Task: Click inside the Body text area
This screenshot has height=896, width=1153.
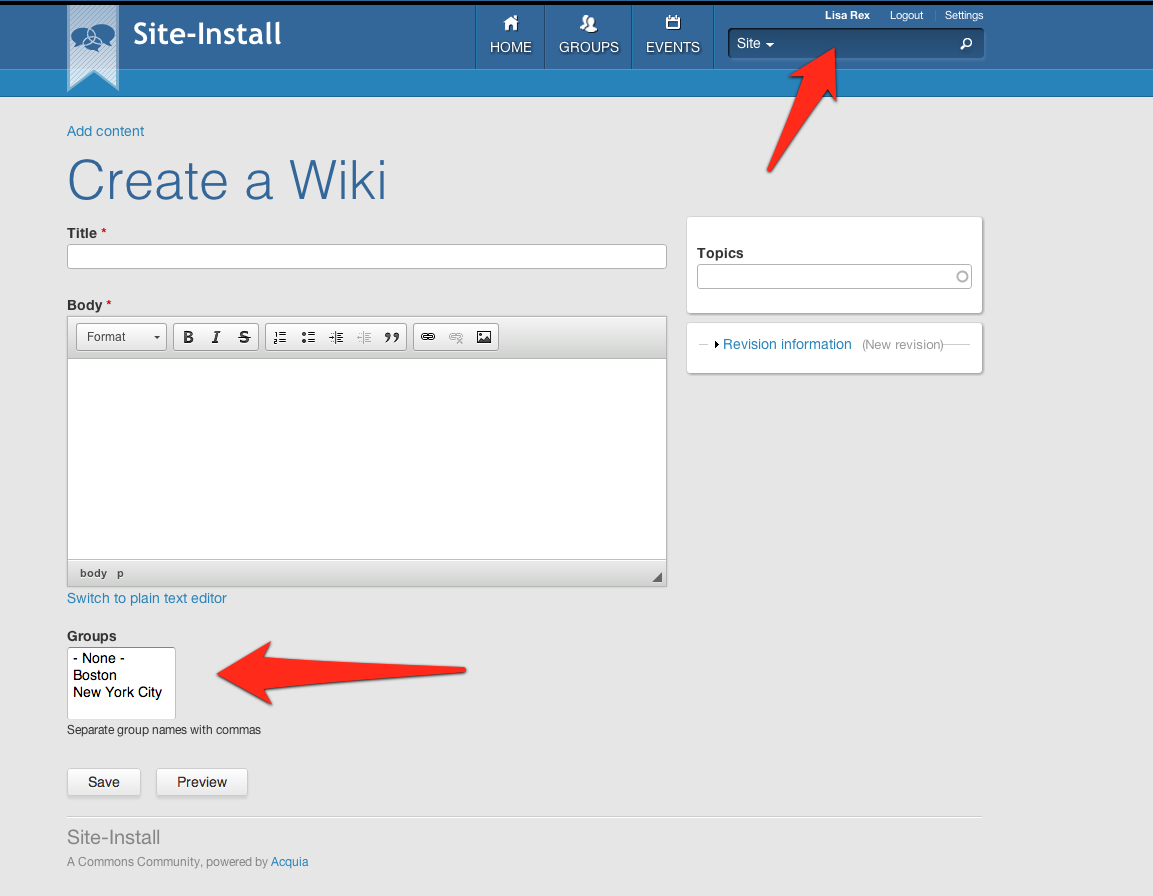Action: tap(367, 459)
